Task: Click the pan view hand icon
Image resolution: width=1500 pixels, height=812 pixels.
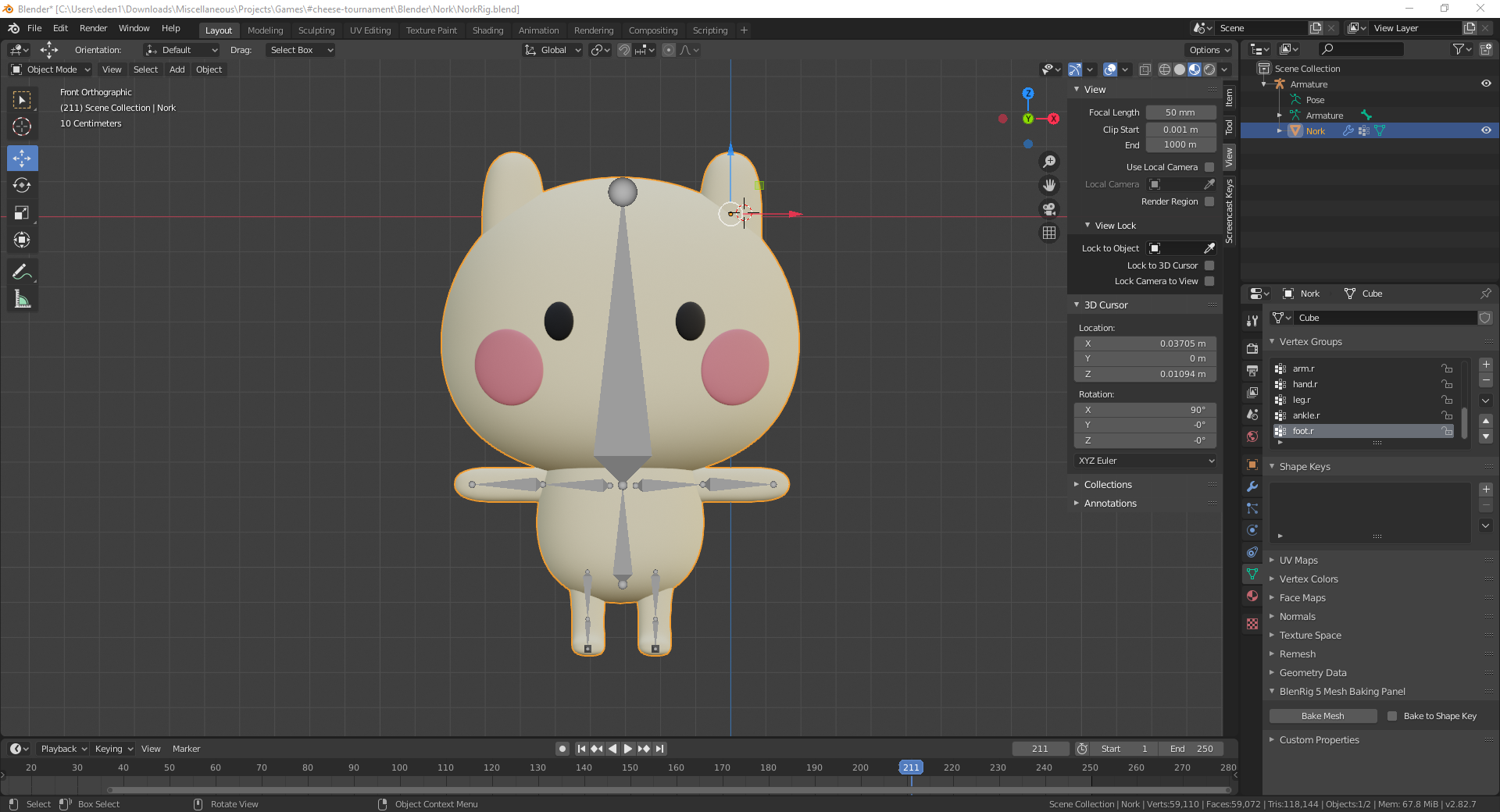Action: click(1049, 185)
